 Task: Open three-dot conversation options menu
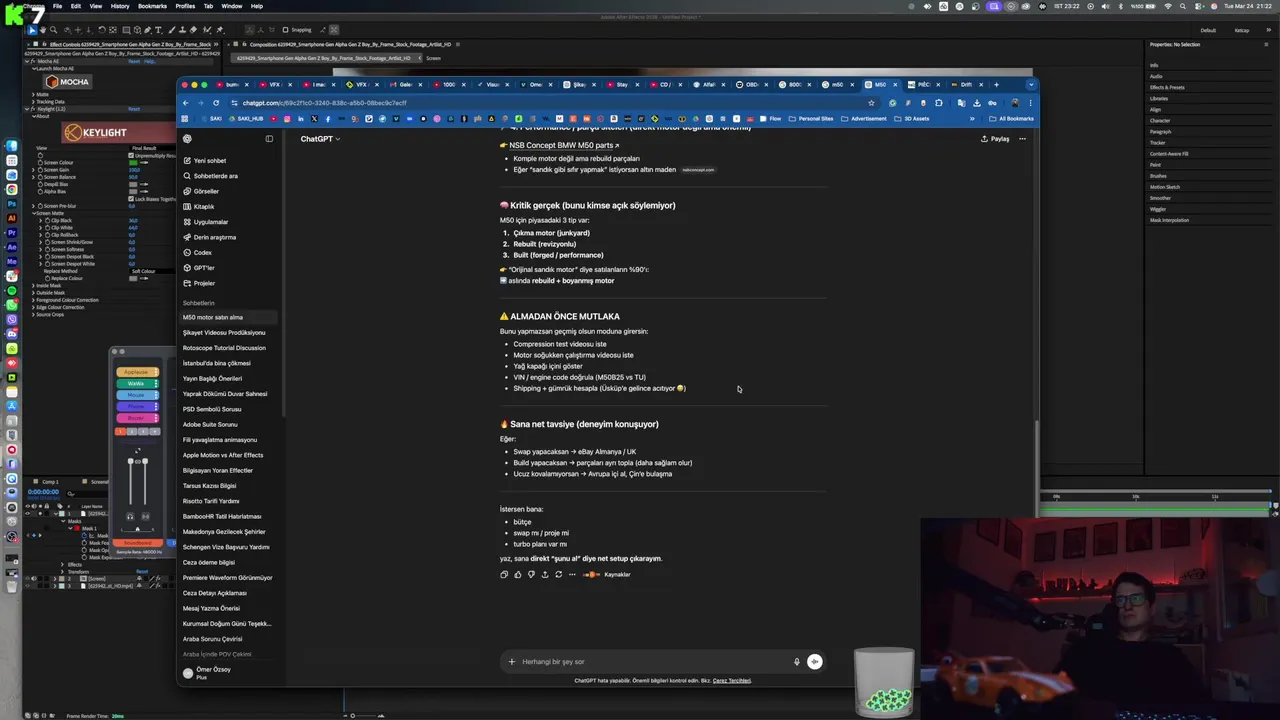point(1022,139)
